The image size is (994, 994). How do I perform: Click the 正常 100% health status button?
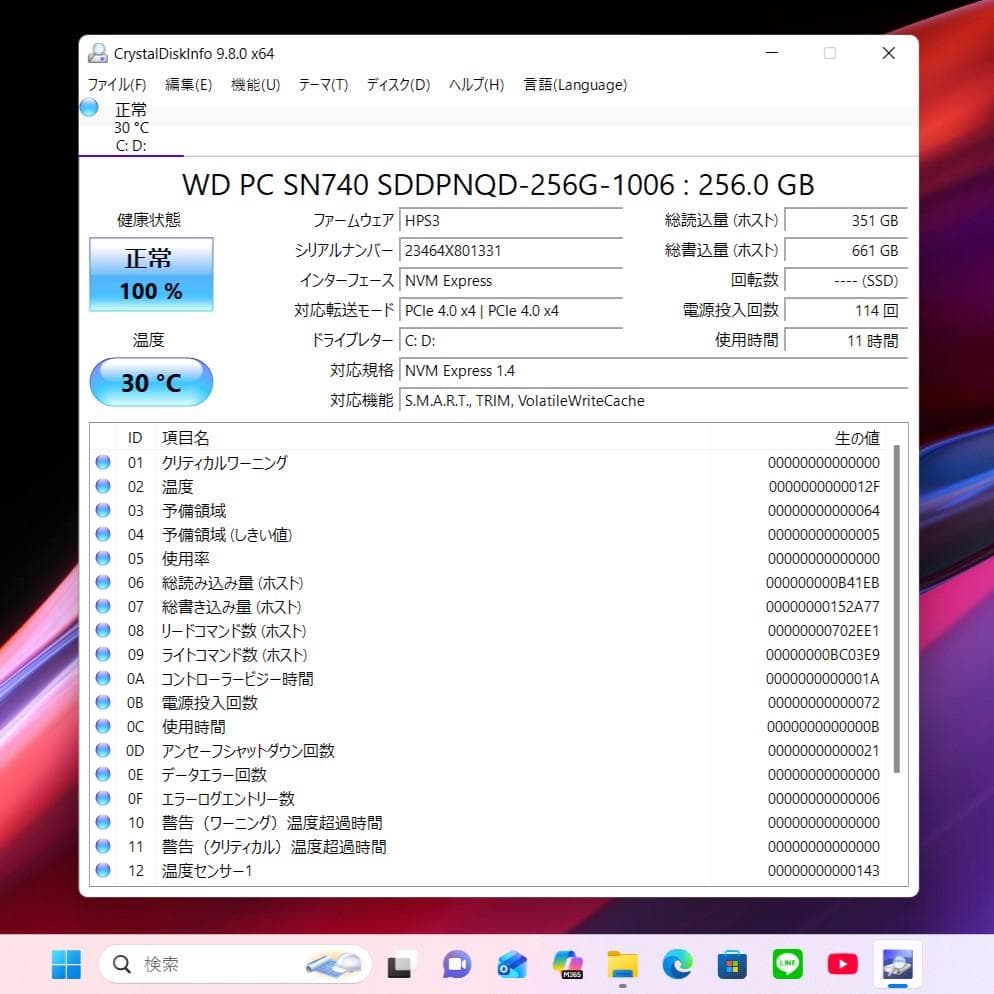click(151, 273)
